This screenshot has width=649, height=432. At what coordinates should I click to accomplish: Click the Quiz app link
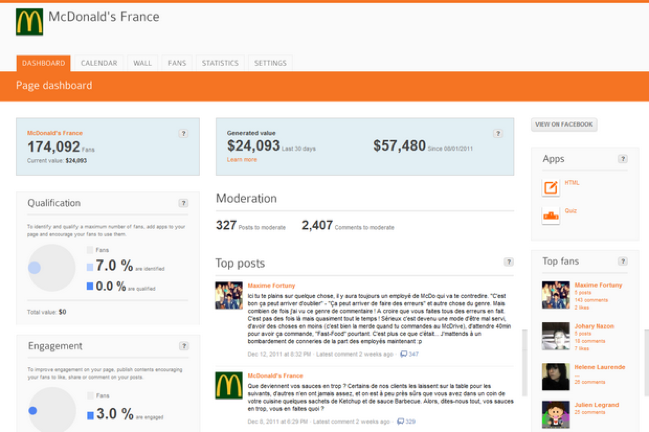pos(571,211)
